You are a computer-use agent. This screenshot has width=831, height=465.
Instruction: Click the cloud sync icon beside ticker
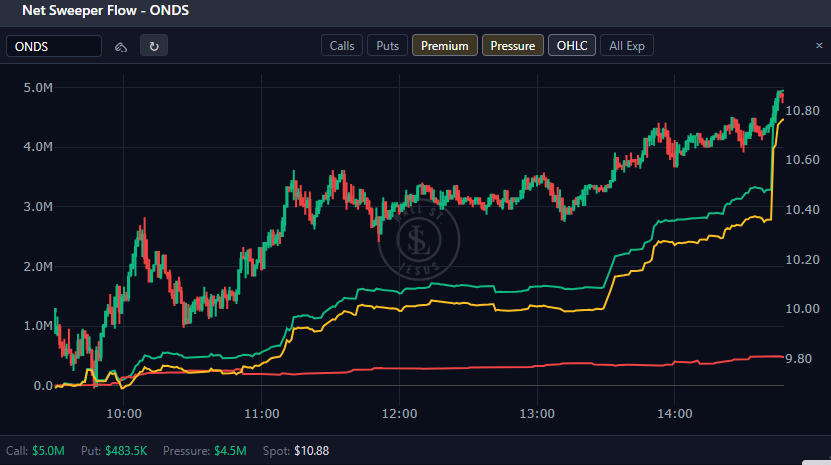tap(121, 47)
